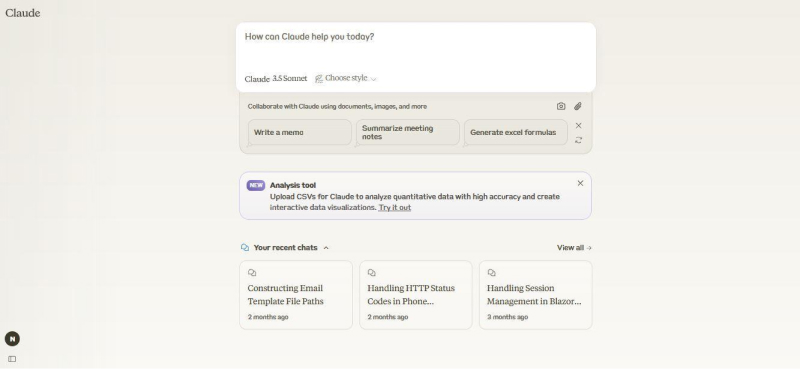Click the paperclip attach file icon

[578, 106]
